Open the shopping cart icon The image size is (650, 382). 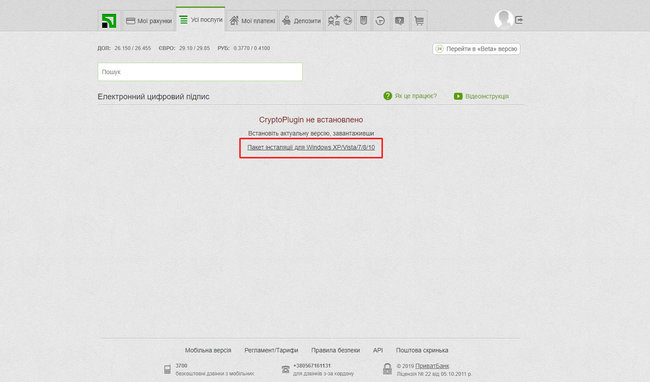pos(419,21)
